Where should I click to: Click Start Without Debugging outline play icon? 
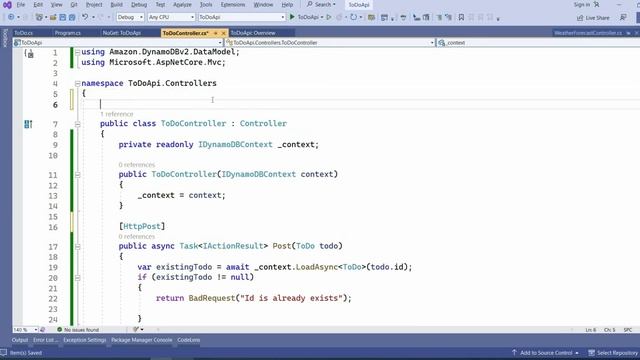click(x=329, y=17)
